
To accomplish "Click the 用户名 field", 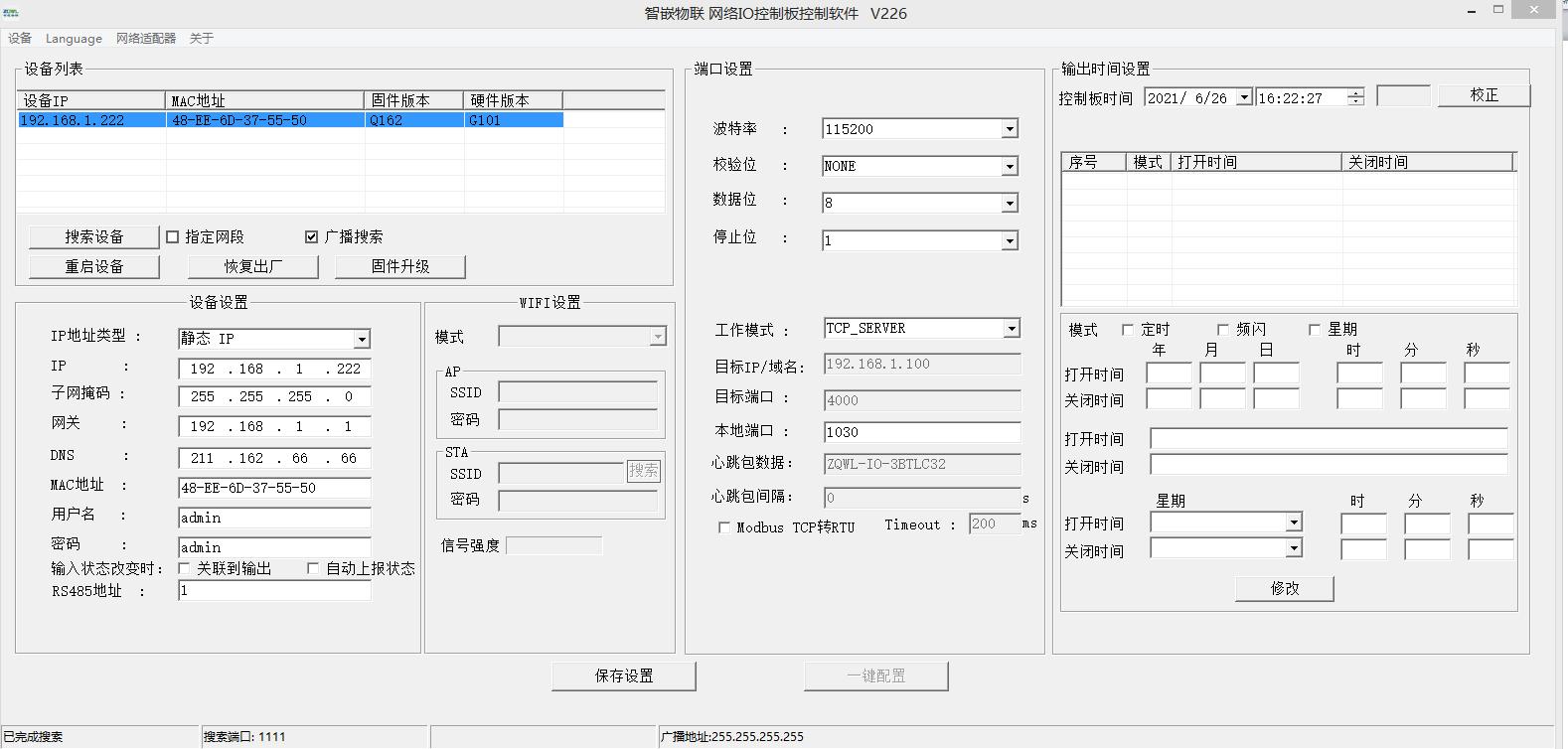I will pos(274,518).
